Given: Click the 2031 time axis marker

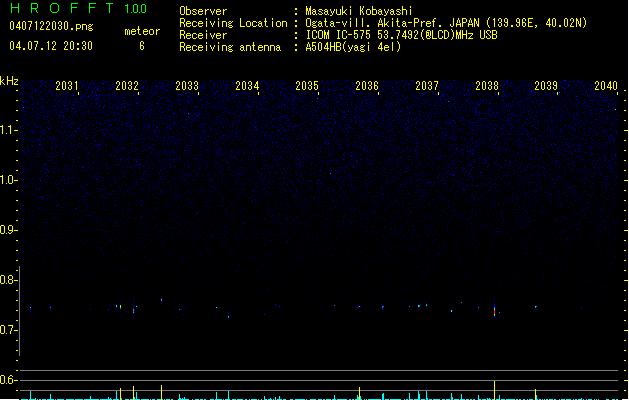Looking at the screenshot, I should pos(67,85).
